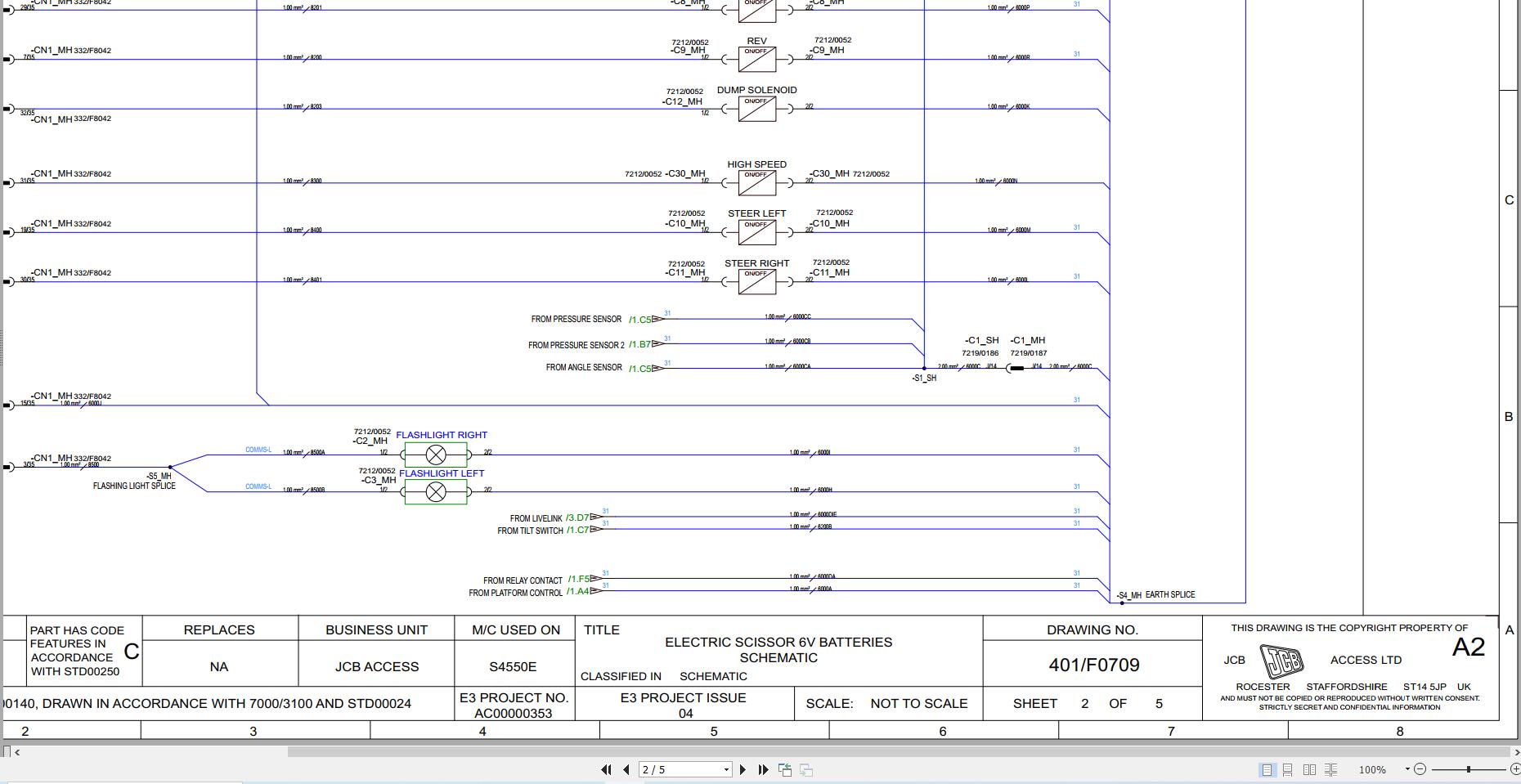The height and width of the screenshot is (784, 1521).
Task: Click the right scroll arrow of horizontal scrollbar
Action: pyautogui.click(x=1516, y=752)
